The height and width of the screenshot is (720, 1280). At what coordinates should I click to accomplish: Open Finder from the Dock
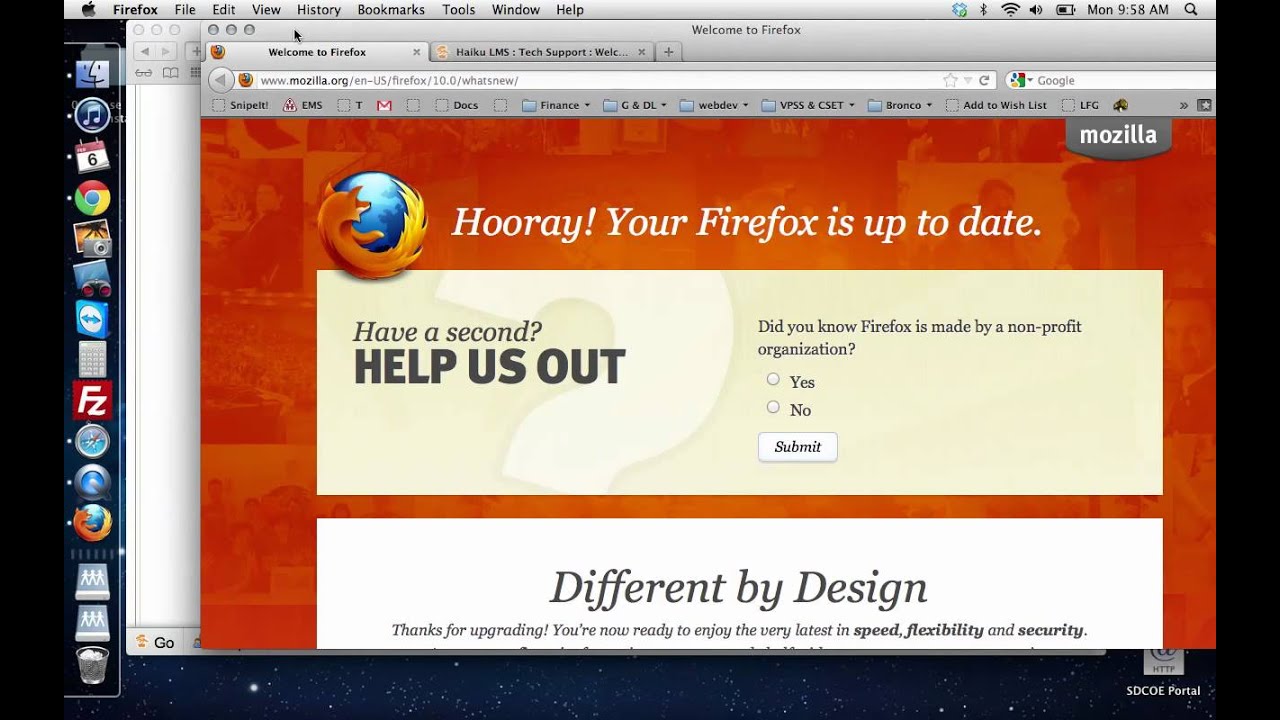(x=92, y=74)
